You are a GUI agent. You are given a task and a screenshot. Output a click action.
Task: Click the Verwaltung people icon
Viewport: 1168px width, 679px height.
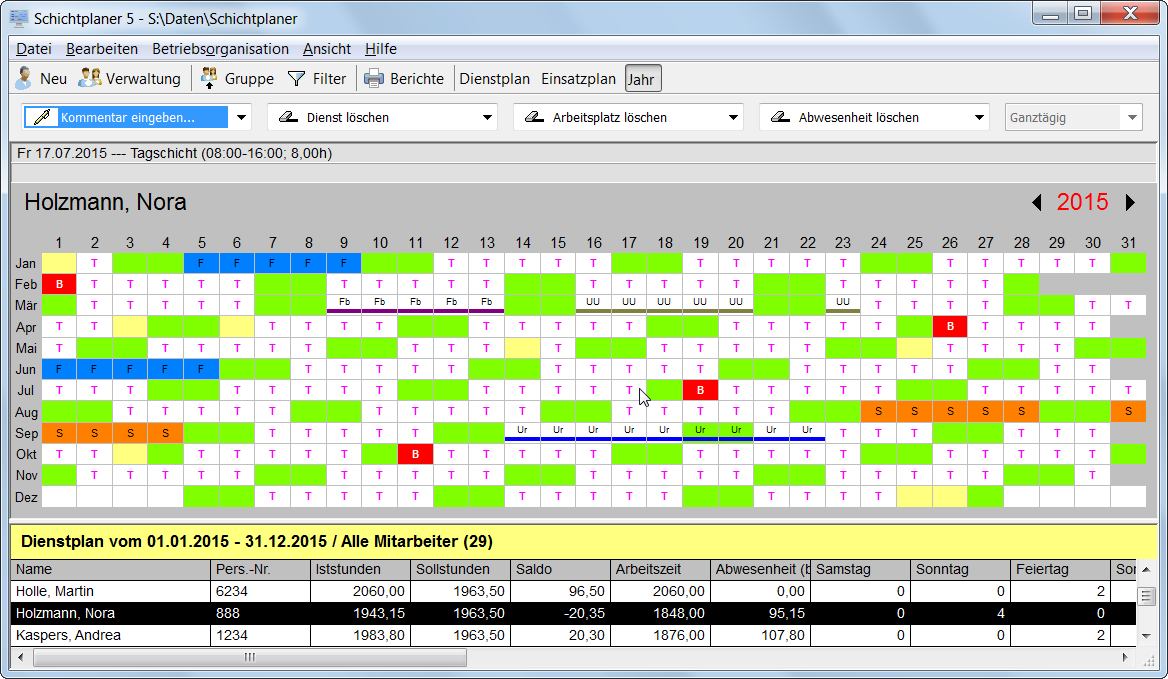coord(89,77)
